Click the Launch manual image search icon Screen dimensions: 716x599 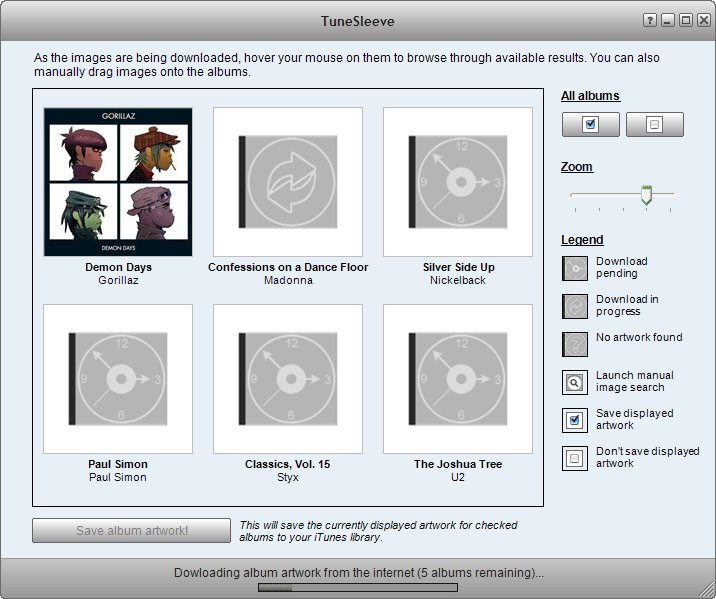coord(575,382)
